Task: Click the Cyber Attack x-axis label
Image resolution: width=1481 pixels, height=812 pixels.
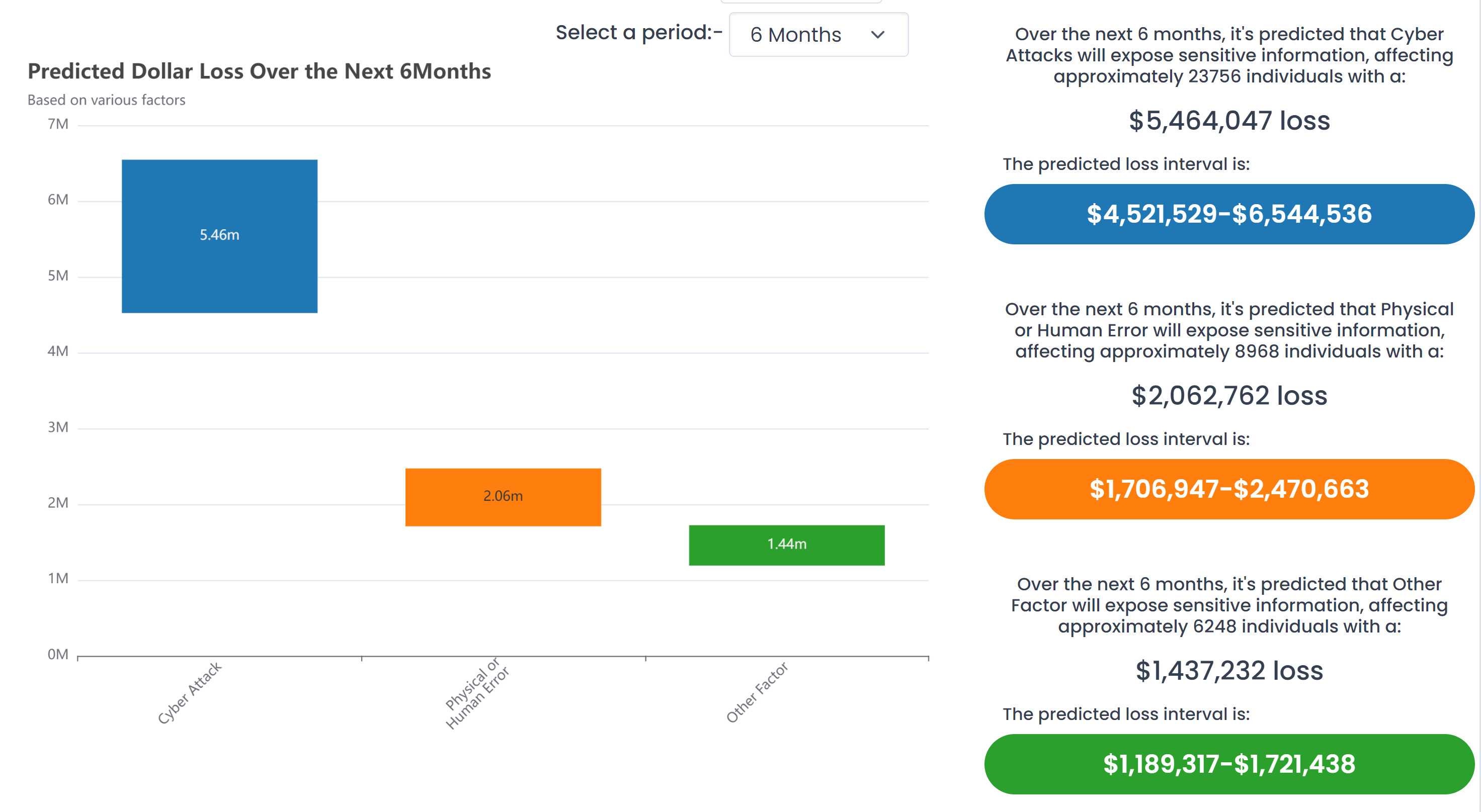Action: pos(189,692)
